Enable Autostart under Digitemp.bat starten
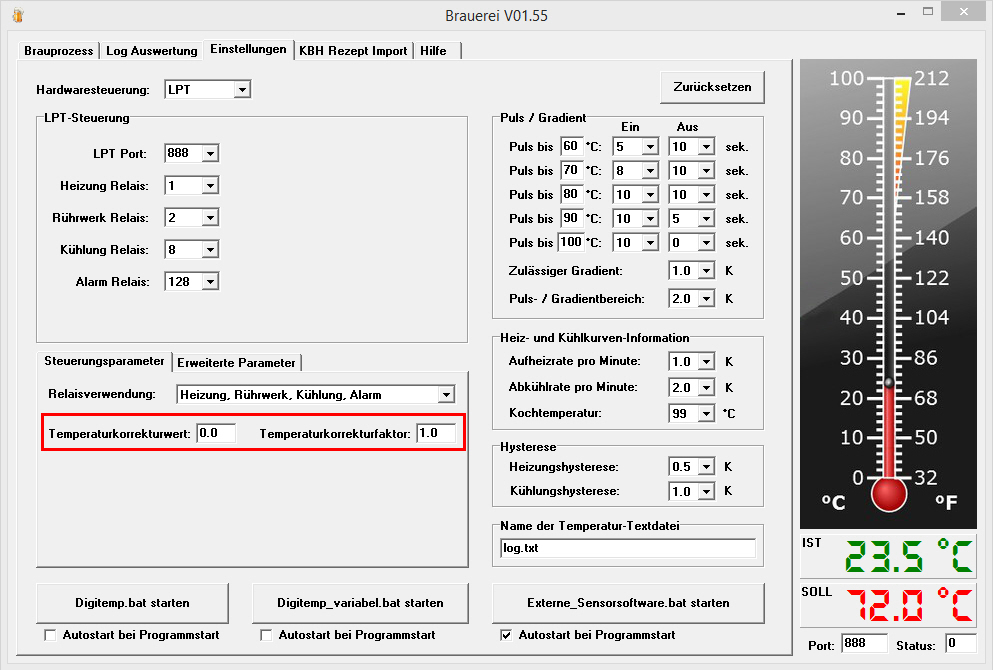The height and width of the screenshot is (670, 993). click(x=51, y=635)
